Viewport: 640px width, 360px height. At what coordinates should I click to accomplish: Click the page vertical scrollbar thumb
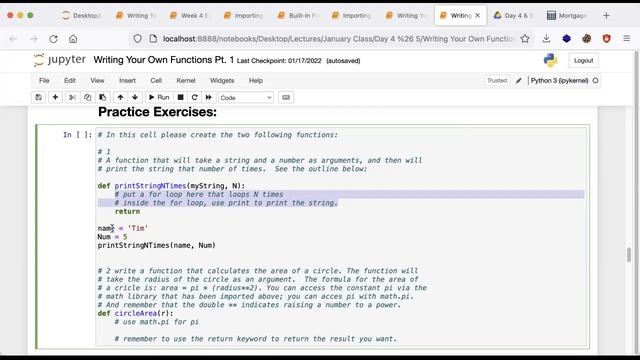pyautogui.click(x=629, y=255)
